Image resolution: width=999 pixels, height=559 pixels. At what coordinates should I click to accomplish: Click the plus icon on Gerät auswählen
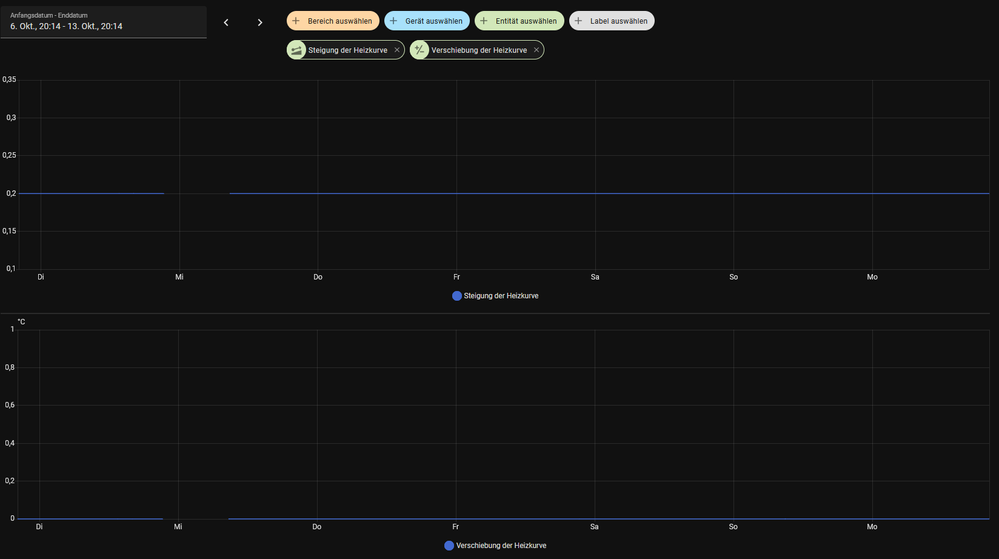pos(393,21)
